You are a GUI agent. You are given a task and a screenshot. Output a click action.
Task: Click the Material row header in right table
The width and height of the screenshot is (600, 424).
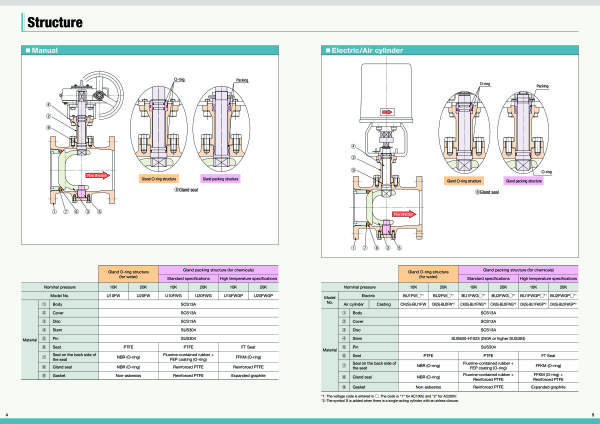[x=328, y=349]
